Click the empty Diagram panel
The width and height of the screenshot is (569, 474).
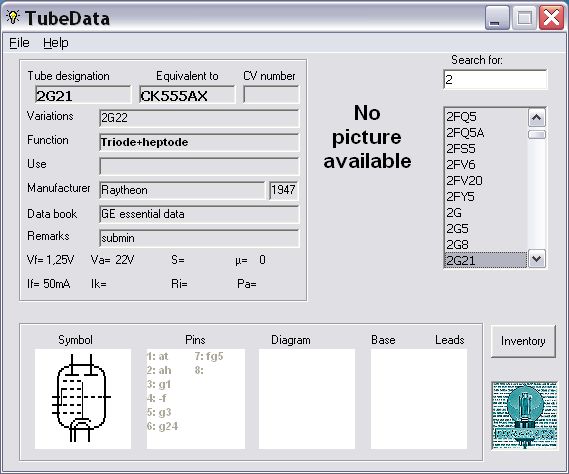pos(307,399)
